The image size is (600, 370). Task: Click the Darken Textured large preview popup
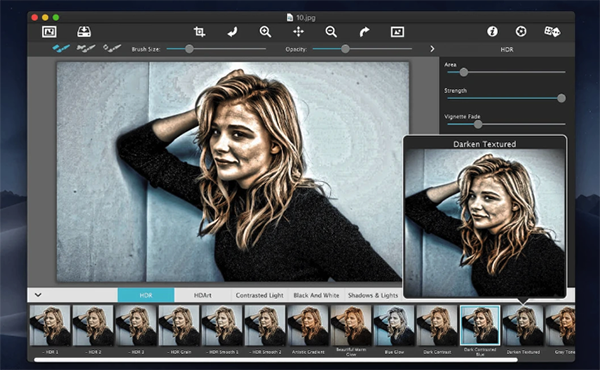485,217
